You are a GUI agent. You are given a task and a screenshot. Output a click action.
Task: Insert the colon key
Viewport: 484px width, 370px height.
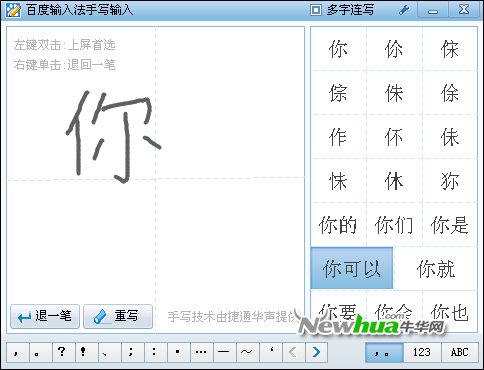click(x=156, y=352)
